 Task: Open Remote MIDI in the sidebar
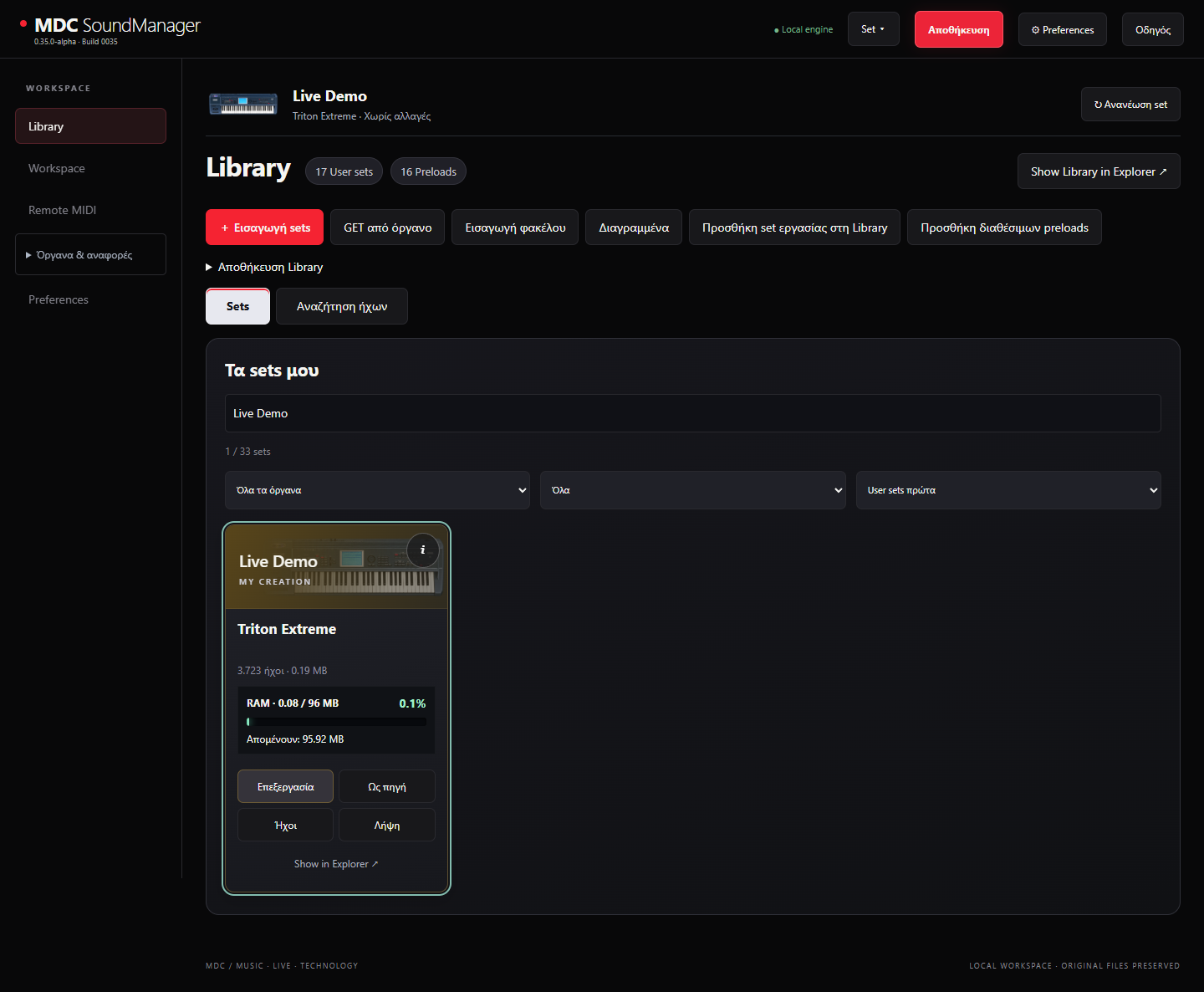pos(90,210)
